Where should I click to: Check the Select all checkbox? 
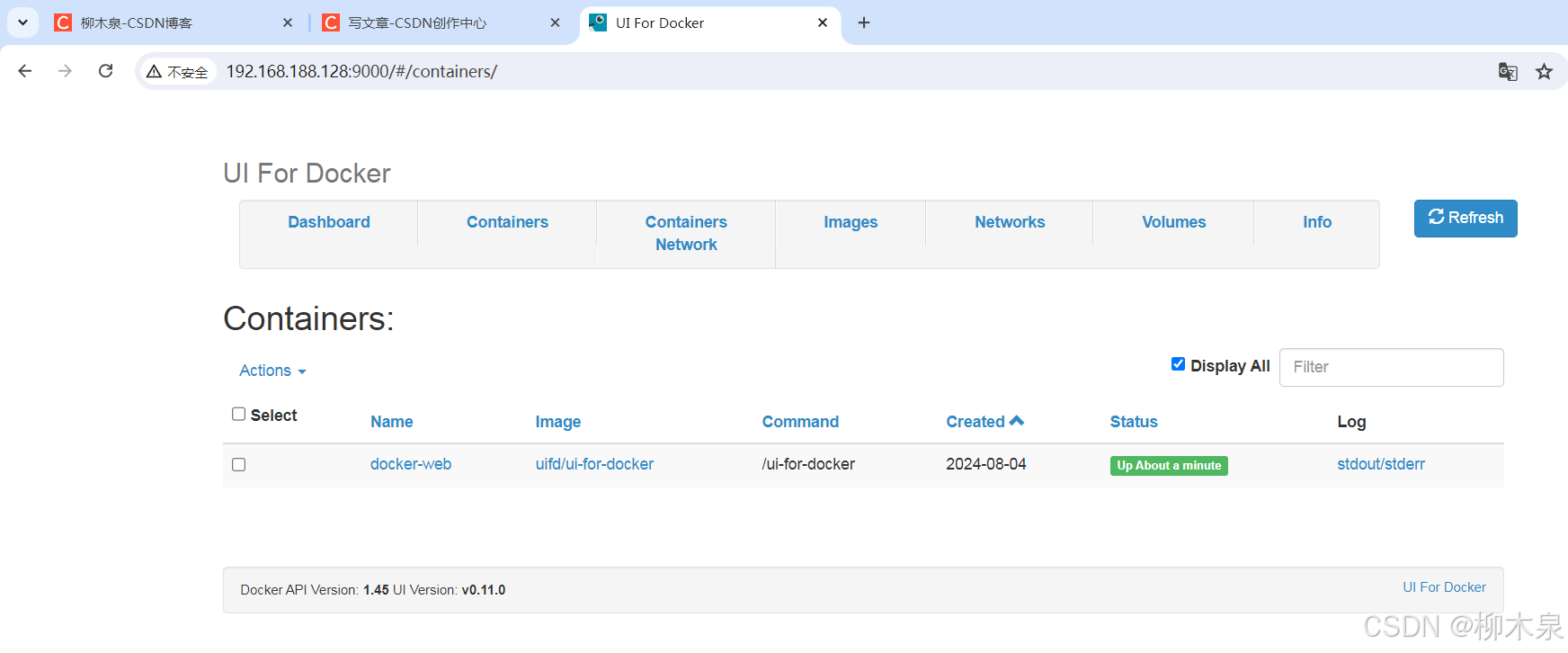coord(238,414)
